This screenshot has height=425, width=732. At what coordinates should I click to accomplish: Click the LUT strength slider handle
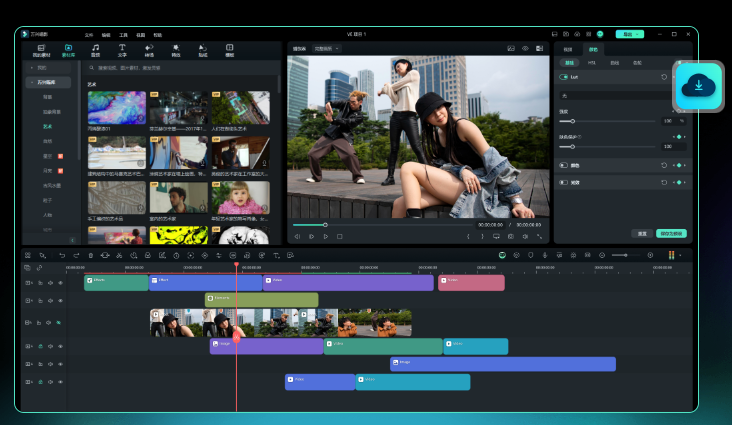572,121
